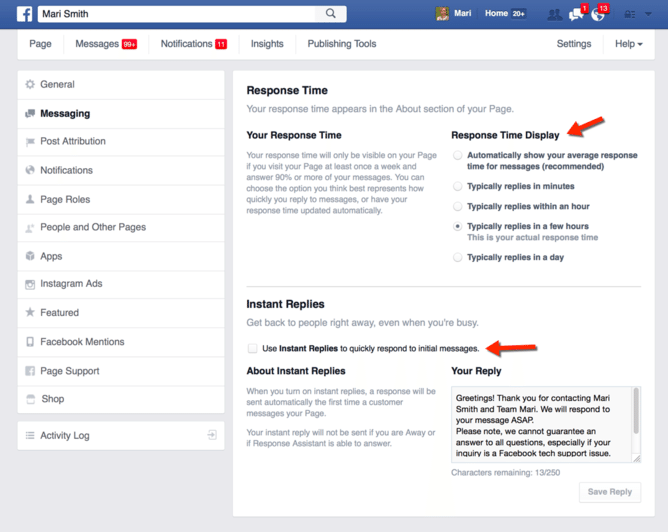668x532 pixels.
Task: Click the search field containing Mari Smith
Action: 176,14
